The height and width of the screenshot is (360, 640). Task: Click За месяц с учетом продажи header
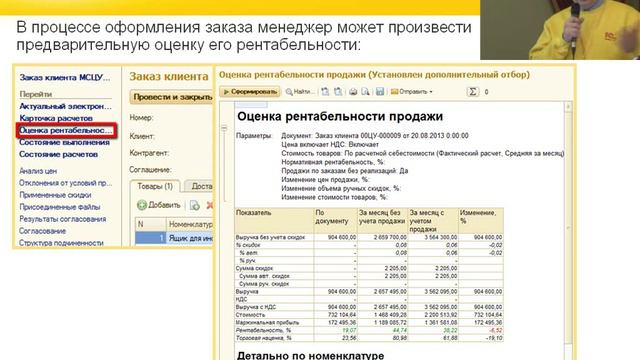433,221
